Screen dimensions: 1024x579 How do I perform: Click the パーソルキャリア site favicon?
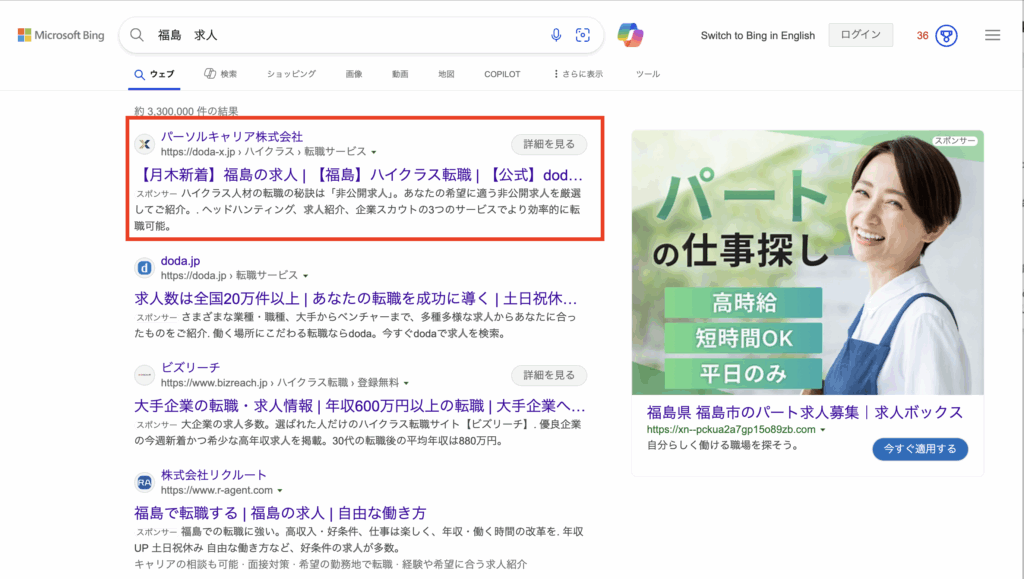pos(144,144)
